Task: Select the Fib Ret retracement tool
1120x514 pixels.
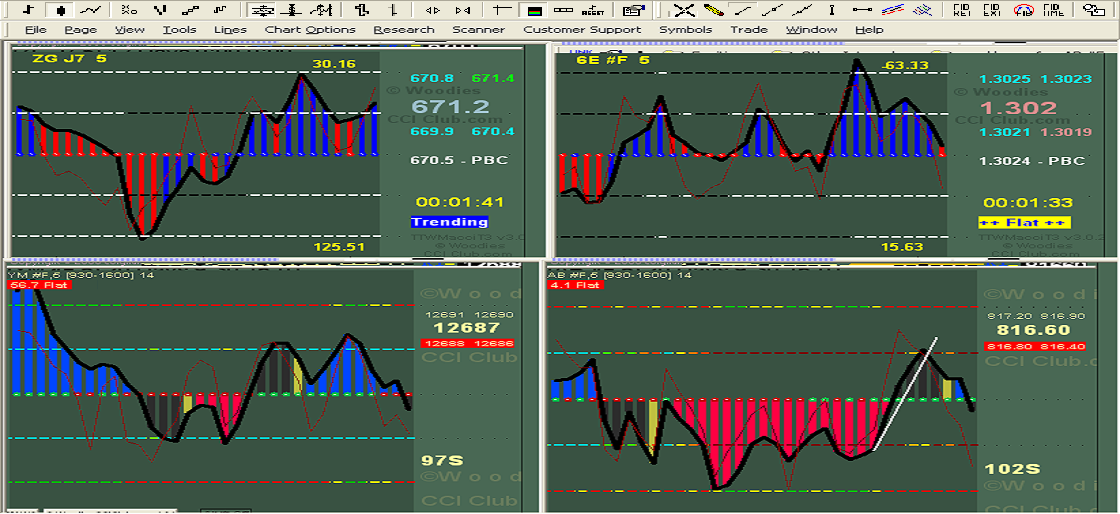Action: click(963, 10)
